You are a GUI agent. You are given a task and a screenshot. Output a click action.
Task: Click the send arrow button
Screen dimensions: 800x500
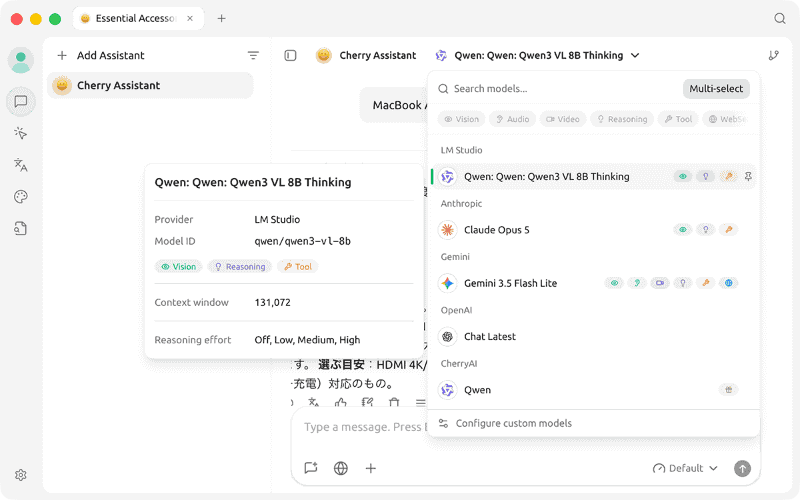[x=742, y=468]
